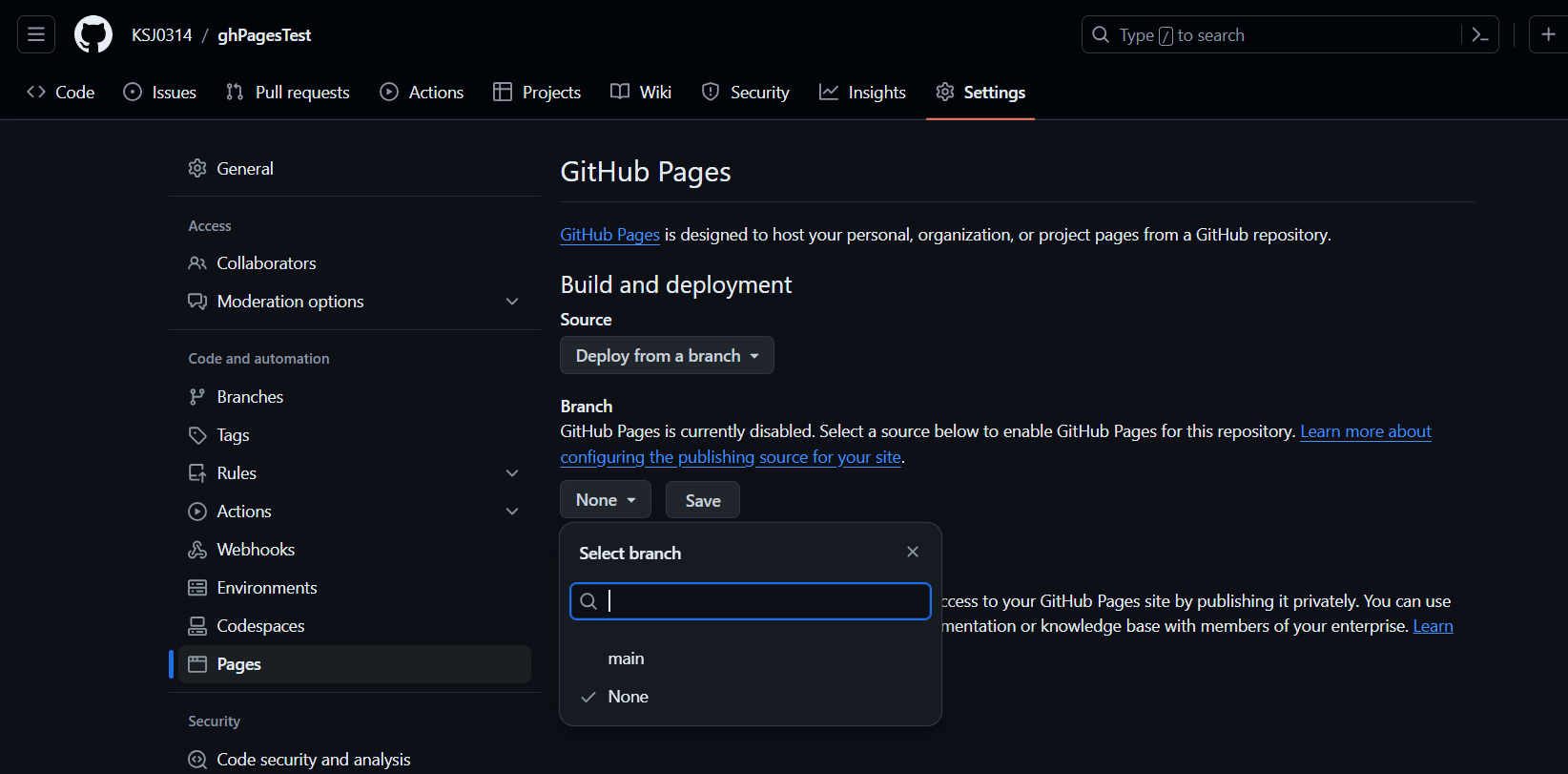Click the Projects tab table icon
Screen dimensions: 1568x774
[503, 93]
